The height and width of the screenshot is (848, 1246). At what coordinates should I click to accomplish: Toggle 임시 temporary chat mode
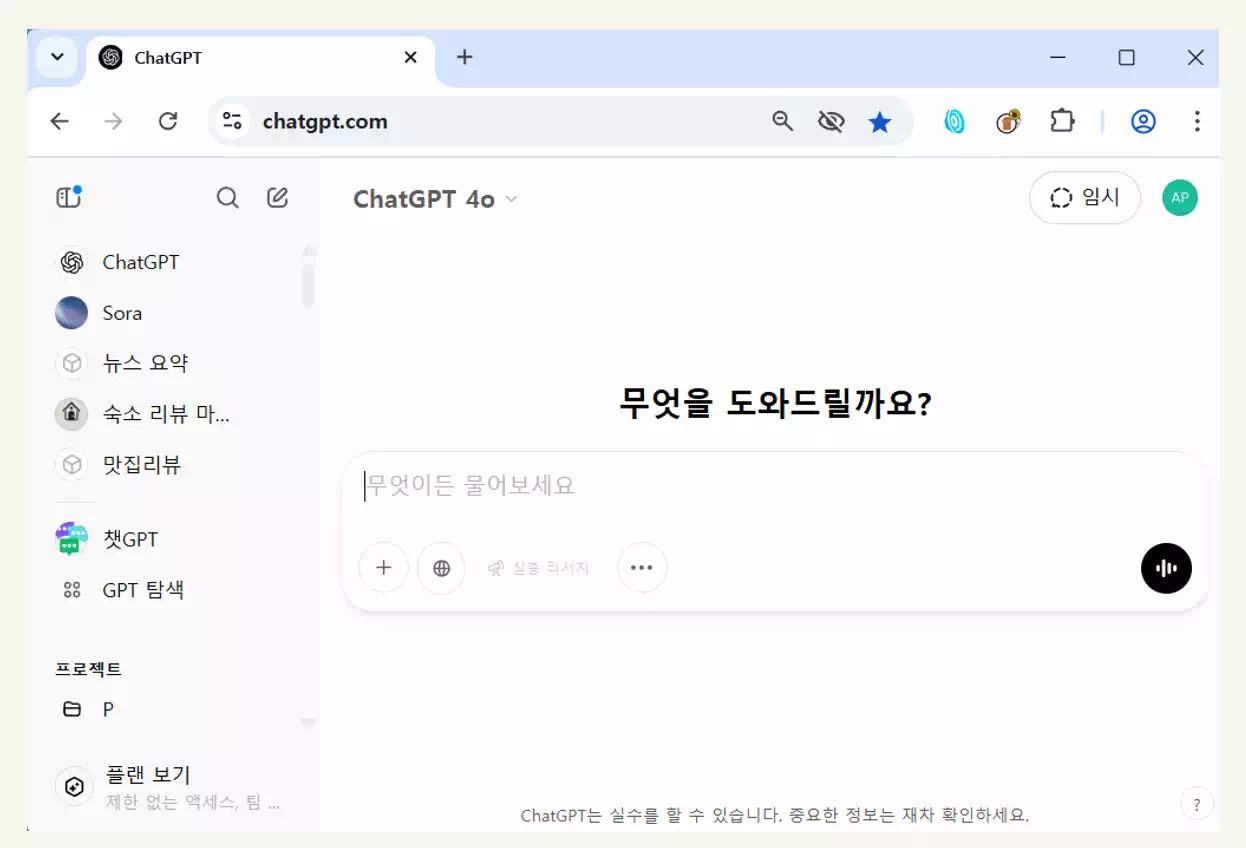tap(1085, 197)
